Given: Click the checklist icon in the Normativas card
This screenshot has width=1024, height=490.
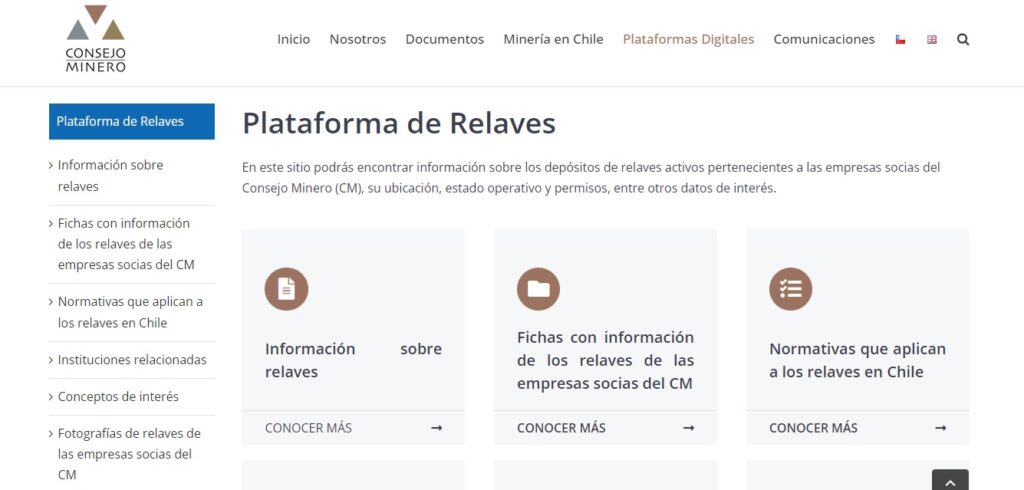Looking at the screenshot, I should click(790, 289).
